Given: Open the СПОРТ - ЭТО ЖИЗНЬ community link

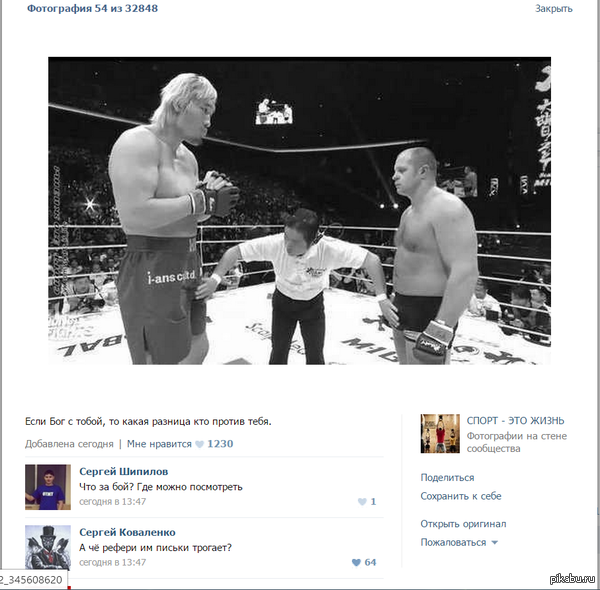Looking at the screenshot, I should click(x=515, y=420).
